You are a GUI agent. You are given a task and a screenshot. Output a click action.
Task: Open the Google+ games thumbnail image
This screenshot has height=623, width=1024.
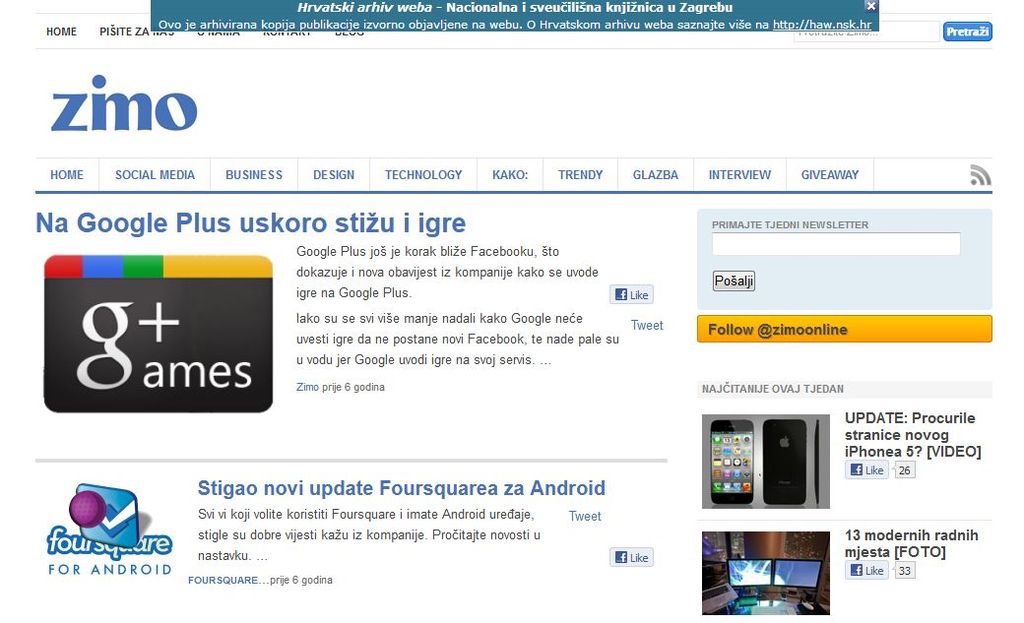(x=158, y=334)
